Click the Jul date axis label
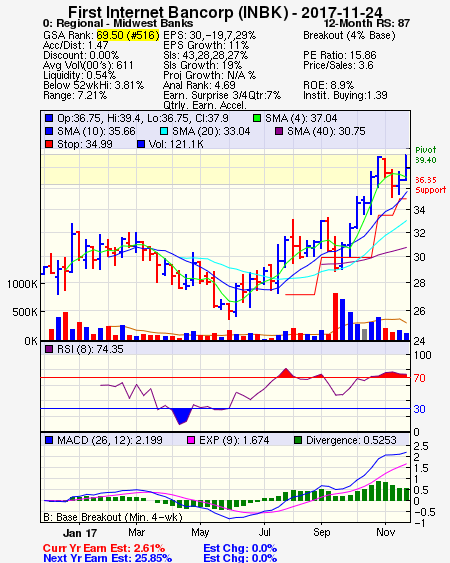 [265, 532]
